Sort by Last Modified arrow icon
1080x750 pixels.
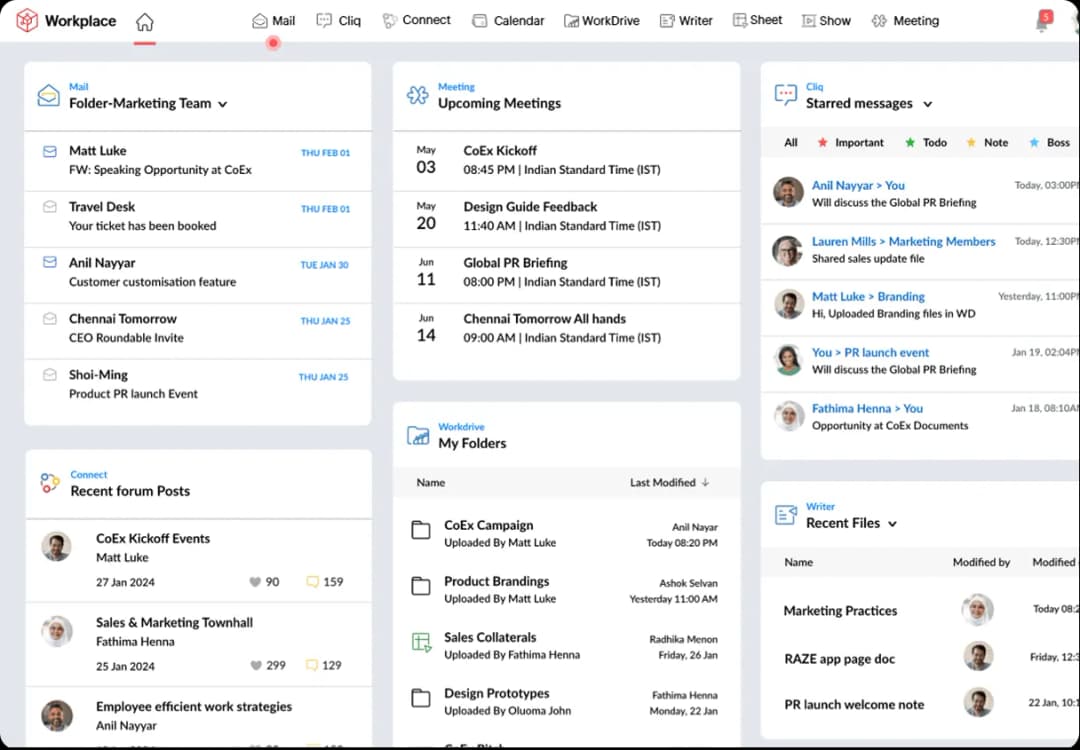point(705,483)
